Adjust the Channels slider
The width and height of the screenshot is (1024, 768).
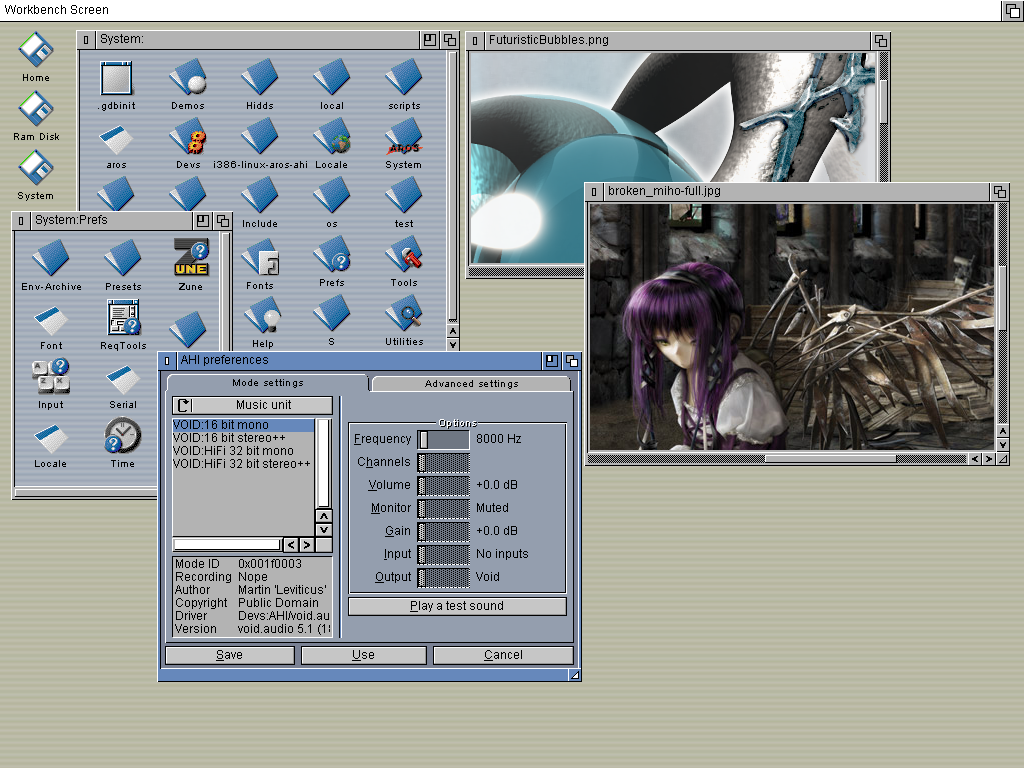click(x=443, y=462)
